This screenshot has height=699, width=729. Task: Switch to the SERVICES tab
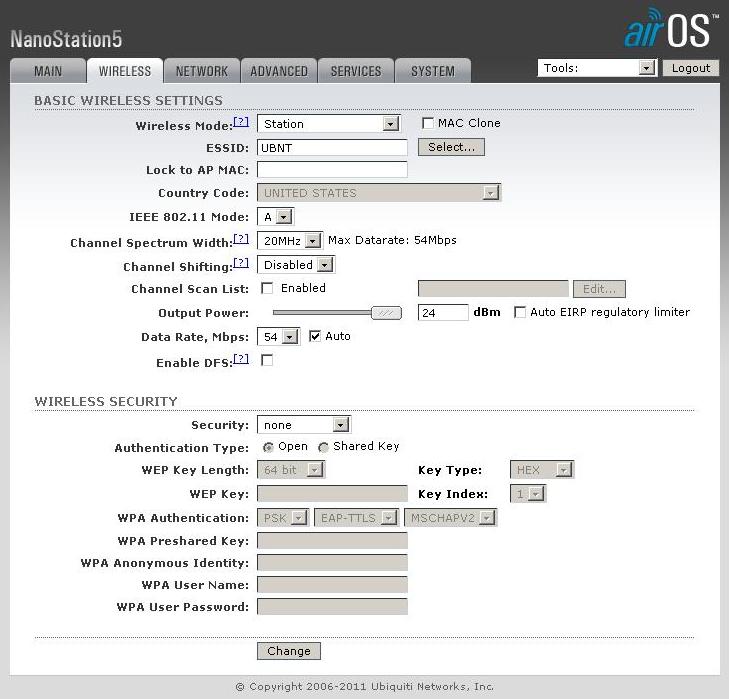(x=356, y=71)
